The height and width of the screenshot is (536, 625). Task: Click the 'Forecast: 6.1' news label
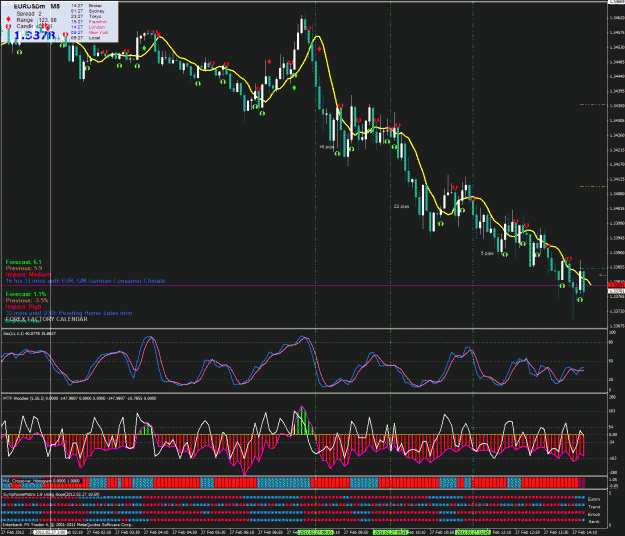pyautogui.click(x=24, y=262)
